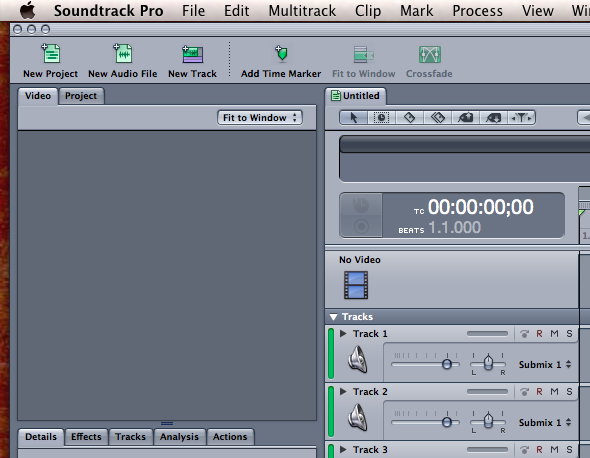Open the Apple menu
This screenshot has width=590, height=458.
[27, 10]
